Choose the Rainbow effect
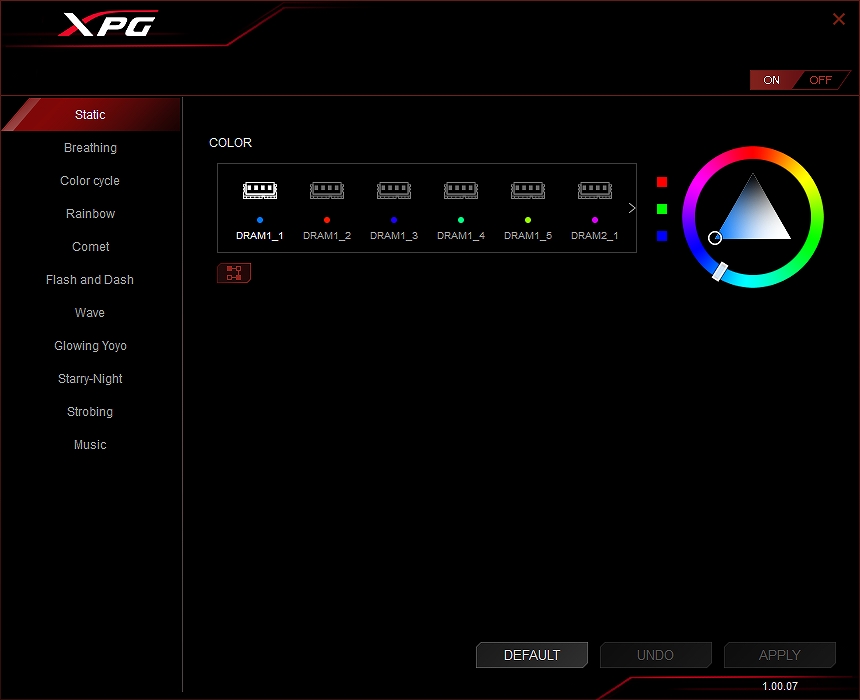 point(90,213)
